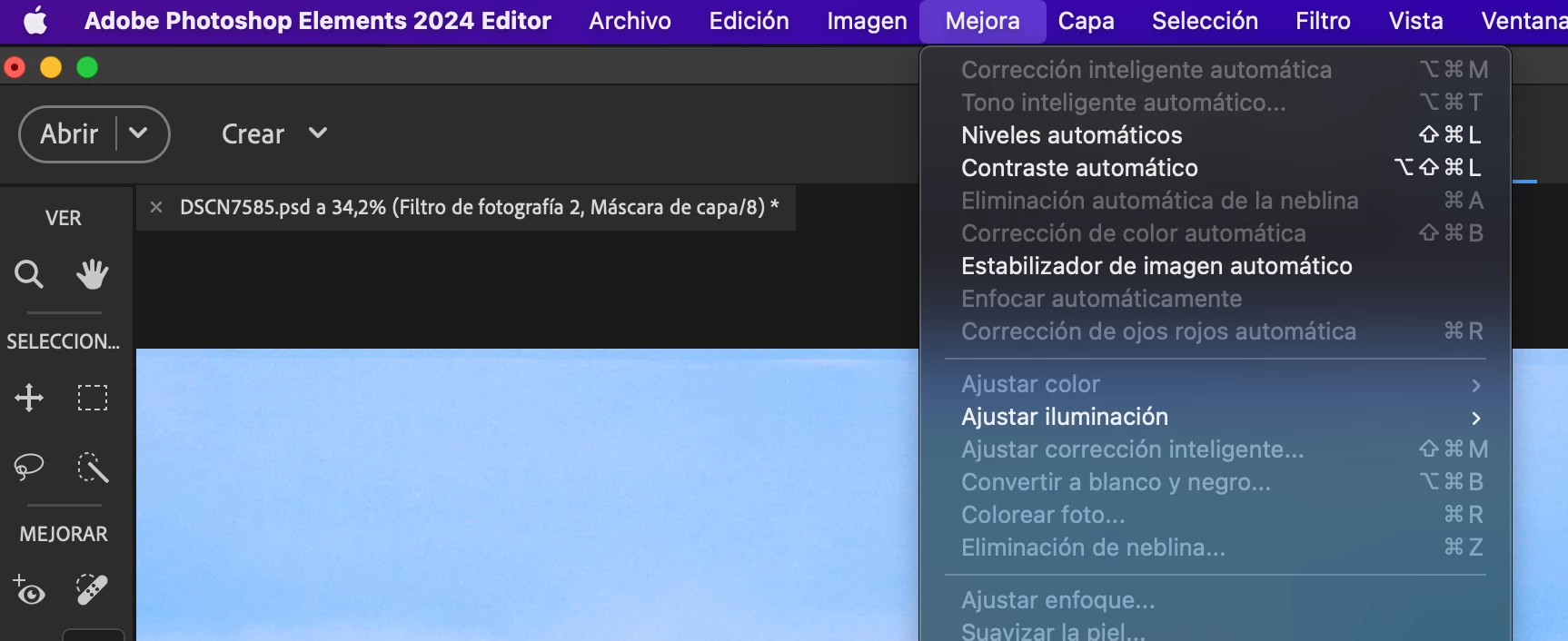The image size is (1568, 641).
Task: Open the Imagen menu
Action: (867, 20)
